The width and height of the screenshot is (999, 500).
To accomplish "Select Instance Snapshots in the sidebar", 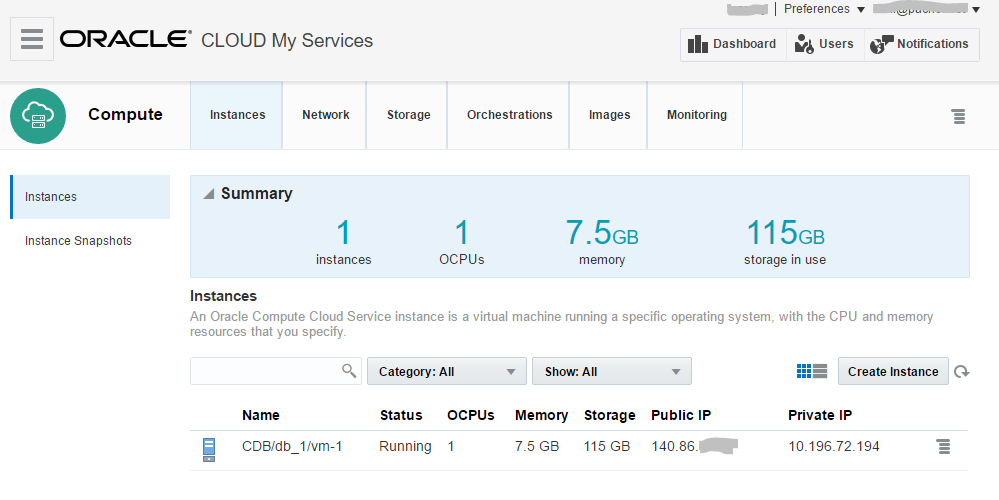I will 78,241.
